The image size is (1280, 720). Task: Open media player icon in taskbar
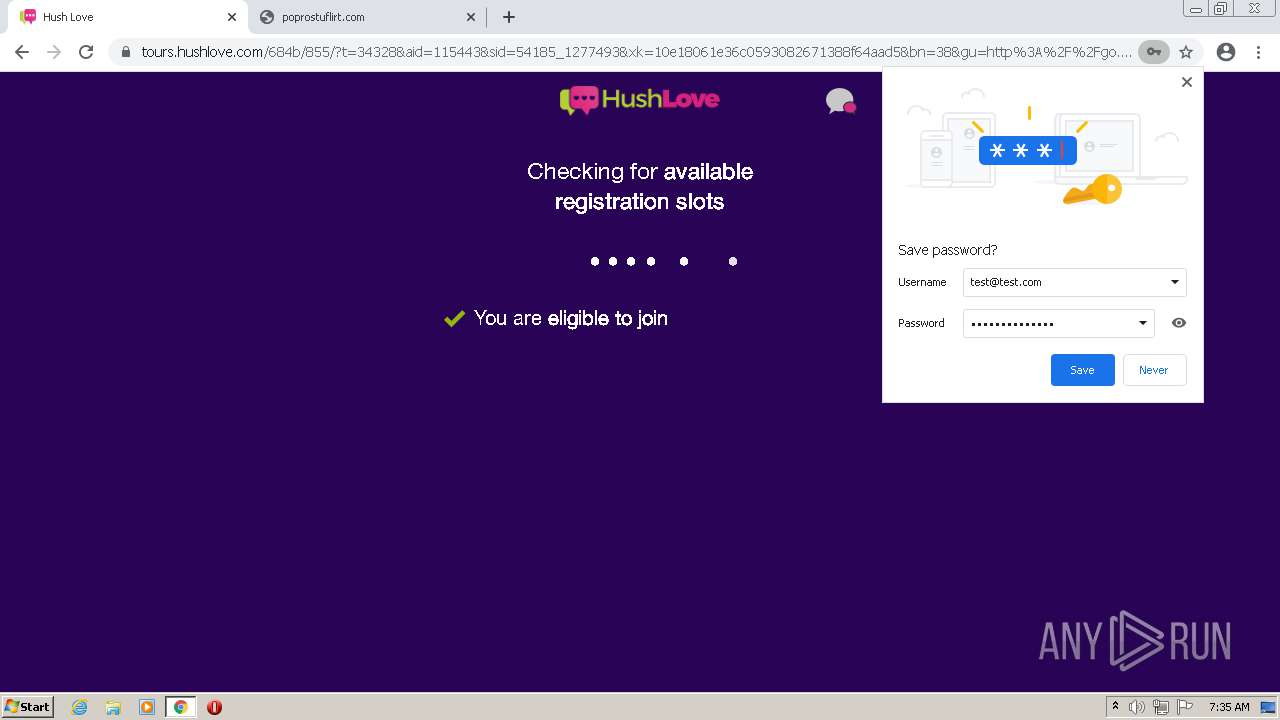tap(147, 707)
